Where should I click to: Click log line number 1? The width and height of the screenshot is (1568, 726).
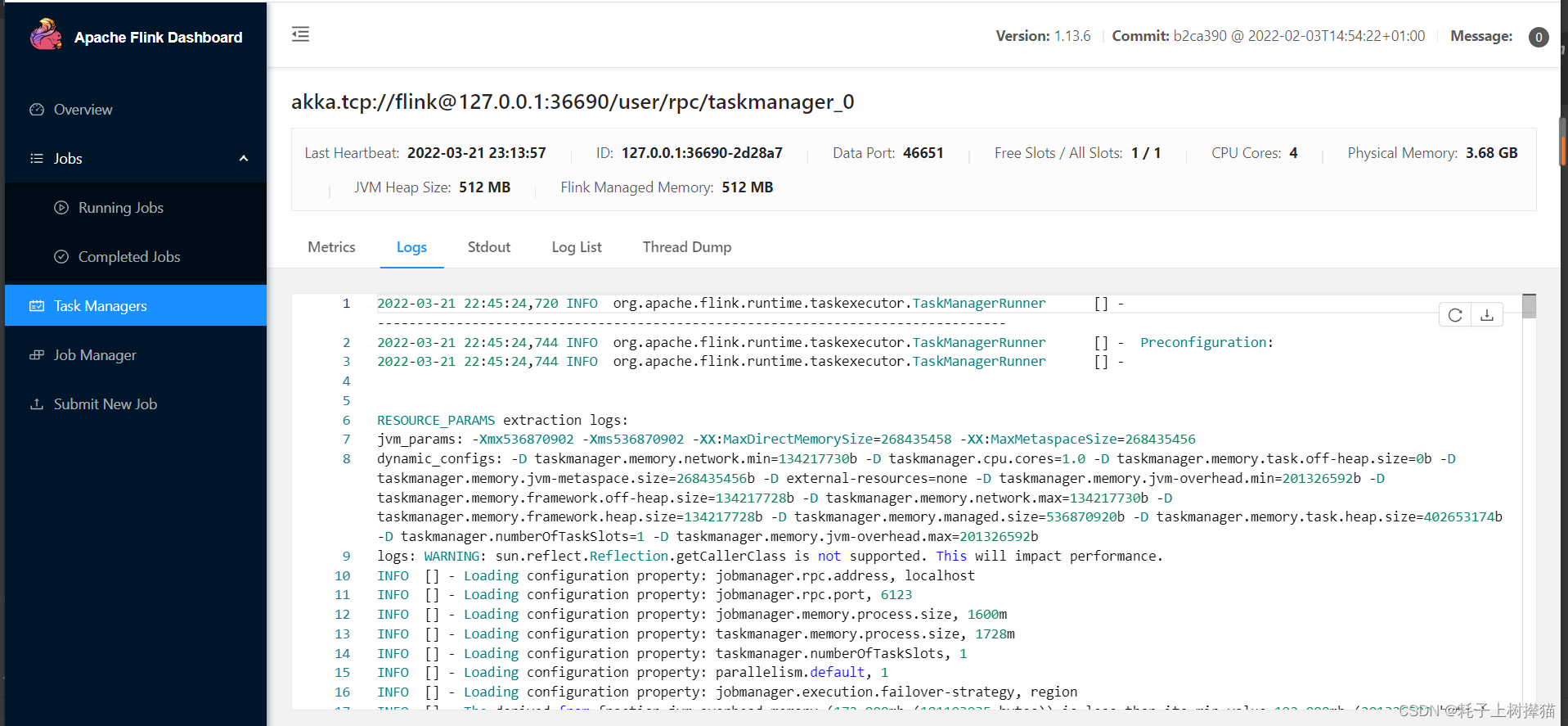pyautogui.click(x=346, y=304)
